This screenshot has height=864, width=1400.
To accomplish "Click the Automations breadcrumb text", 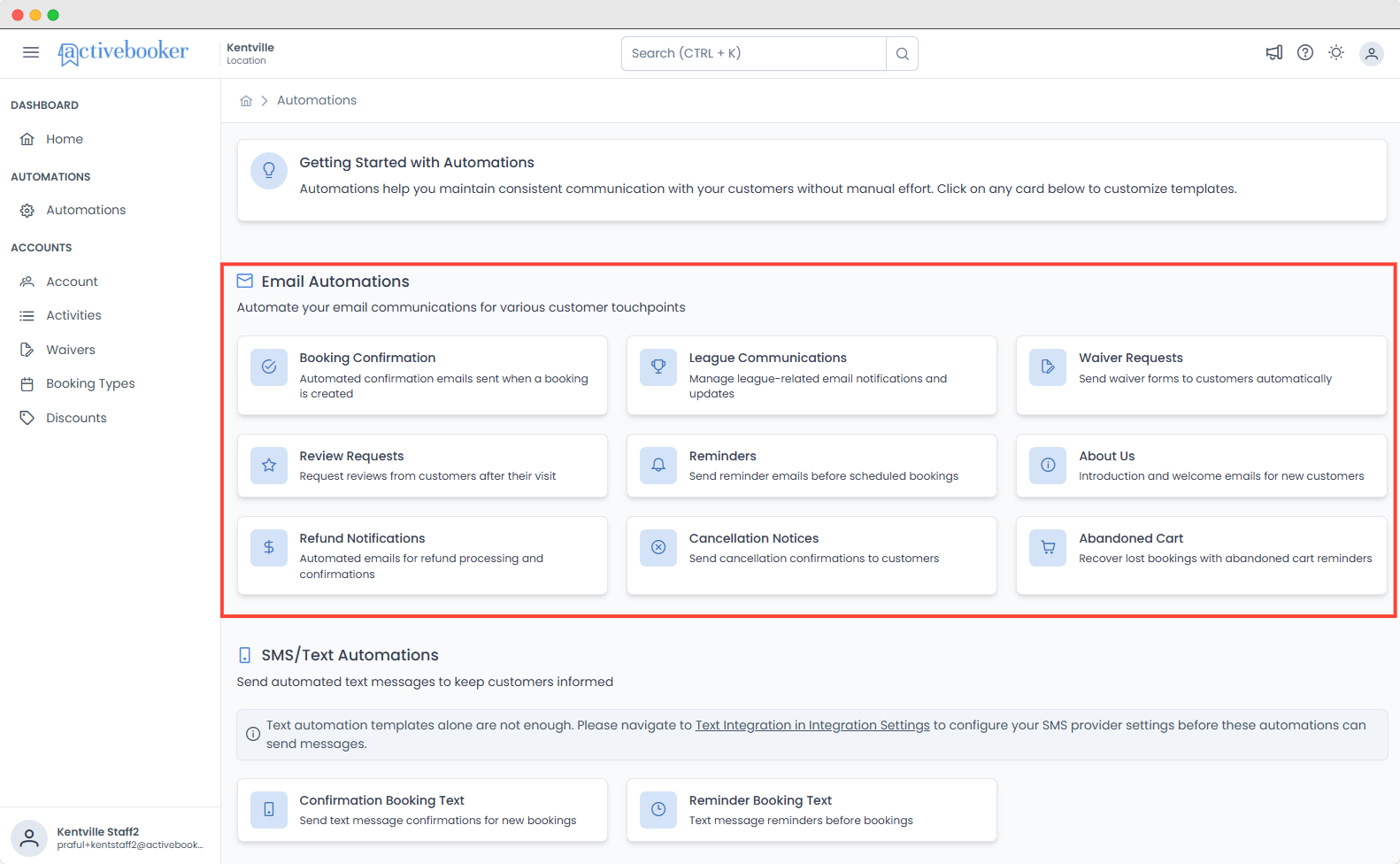I will pos(317,100).
